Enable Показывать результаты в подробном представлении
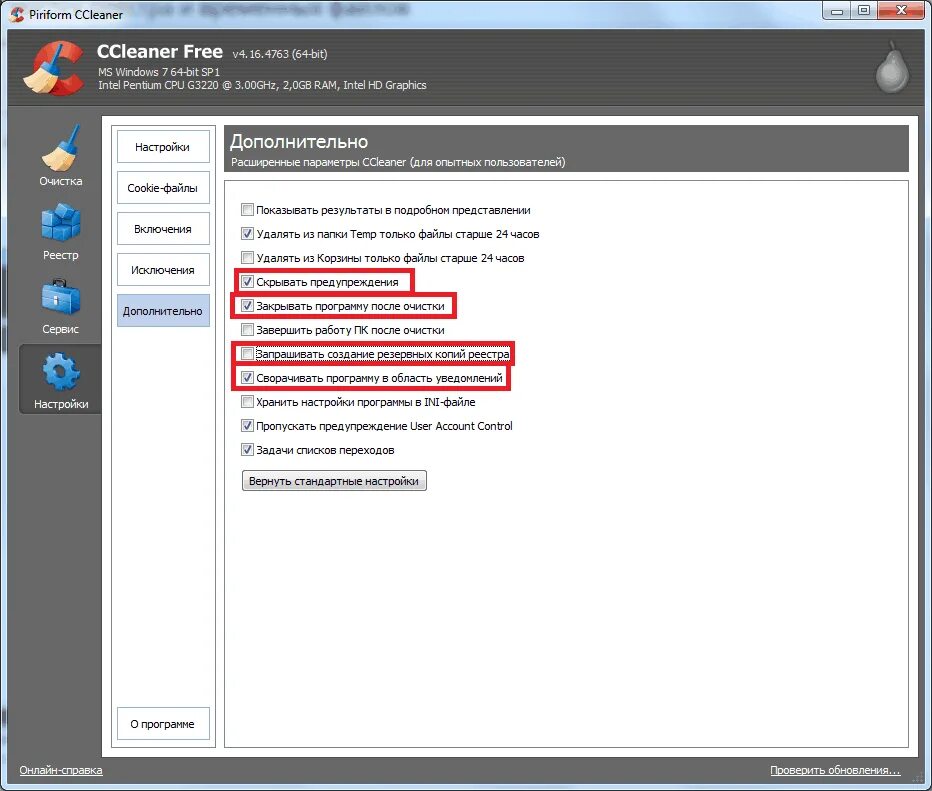This screenshot has height=791, width=932. (x=247, y=209)
